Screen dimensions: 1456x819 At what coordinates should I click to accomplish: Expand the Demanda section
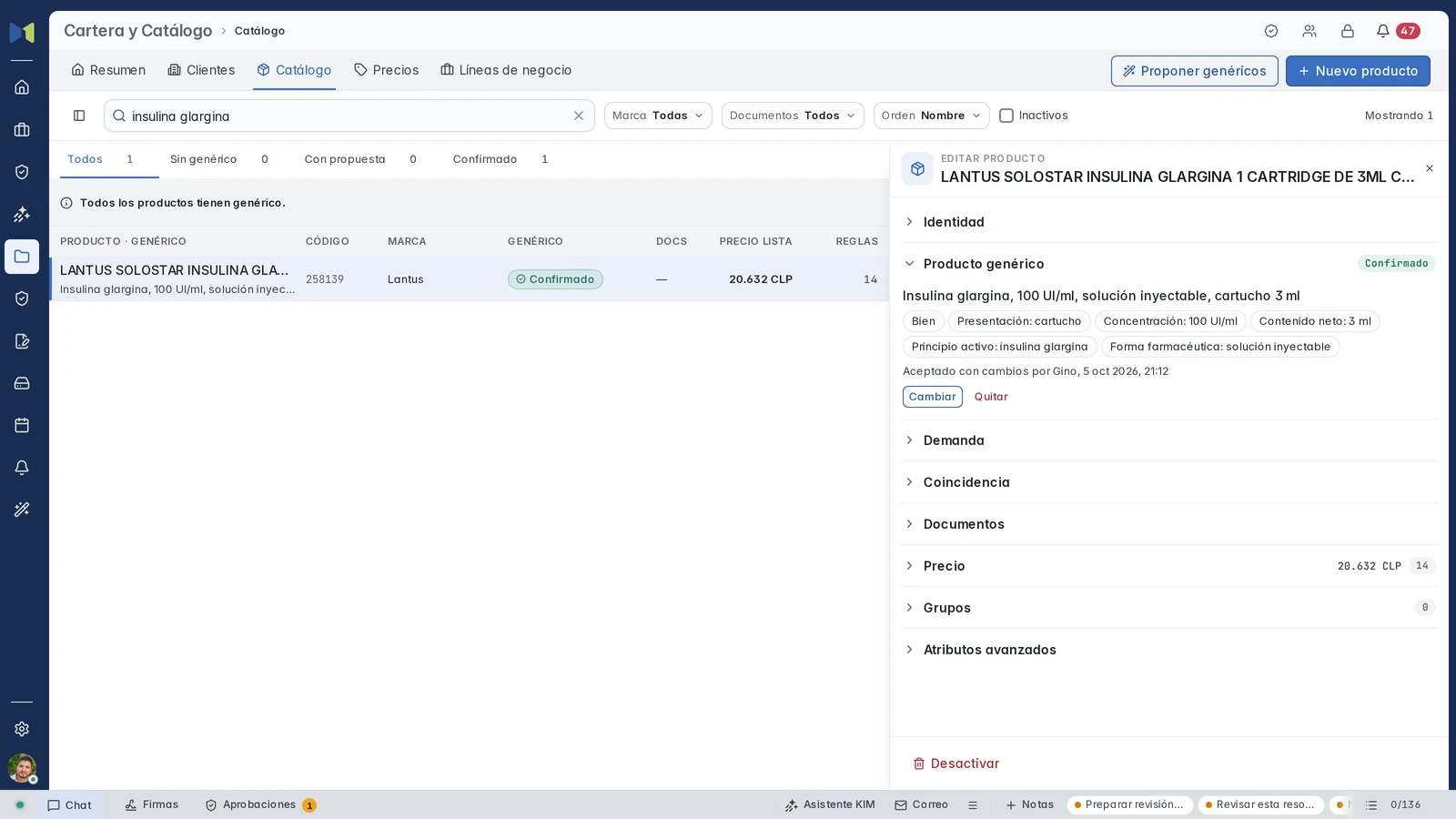click(x=1169, y=440)
